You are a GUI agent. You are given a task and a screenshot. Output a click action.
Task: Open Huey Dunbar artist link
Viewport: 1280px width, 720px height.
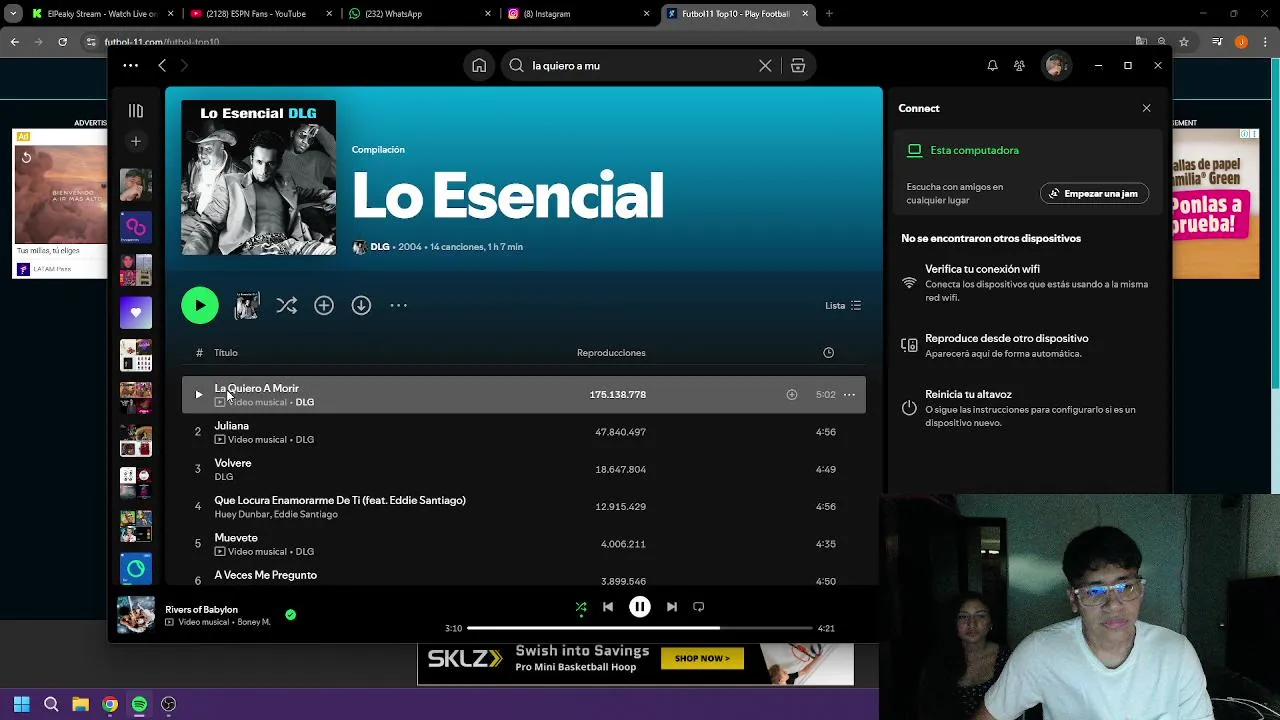242,514
